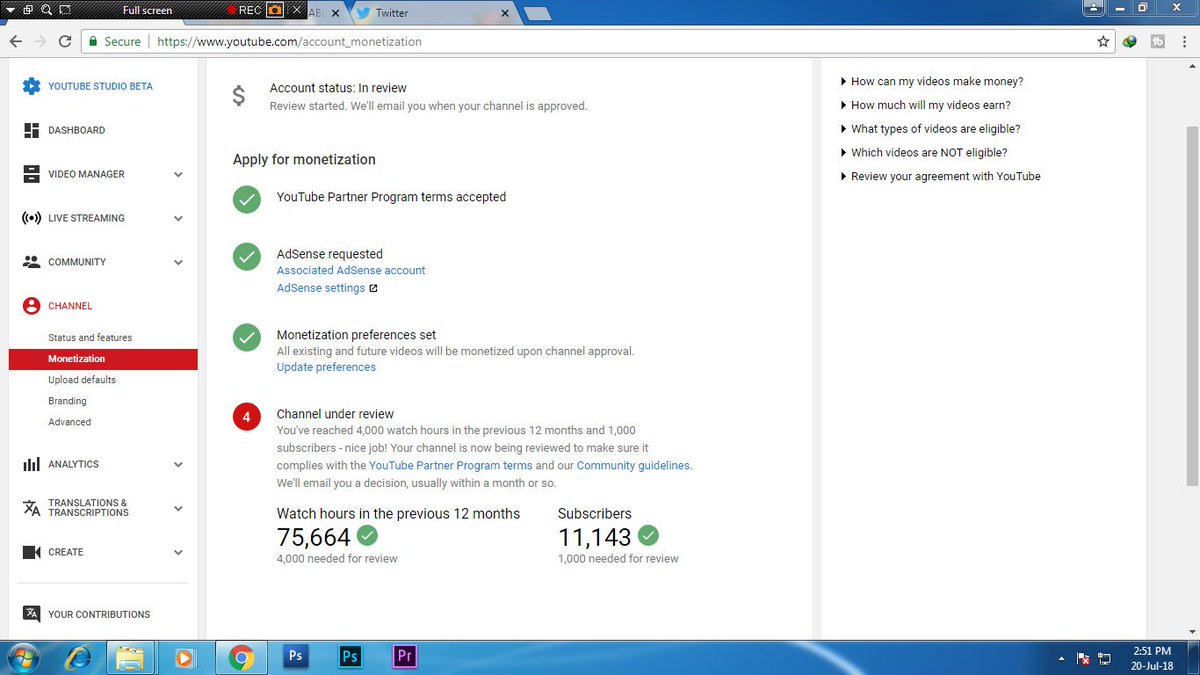Expand 'How much will my videos earn?'
1200x675 pixels.
[x=926, y=105]
